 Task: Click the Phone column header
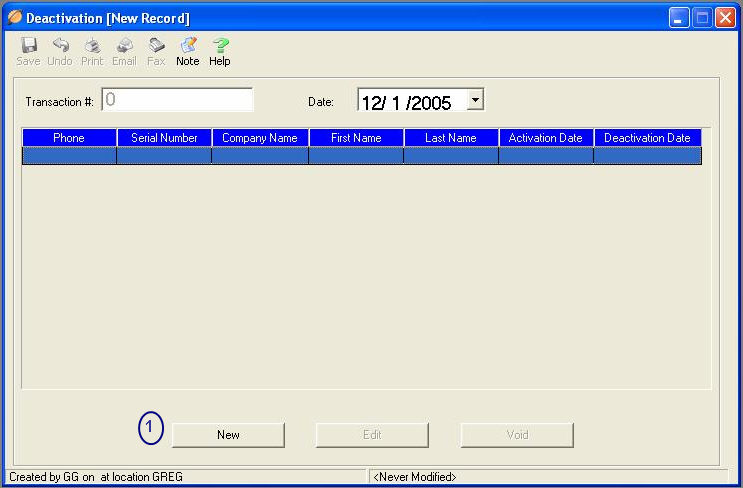(x=69, y=138)
